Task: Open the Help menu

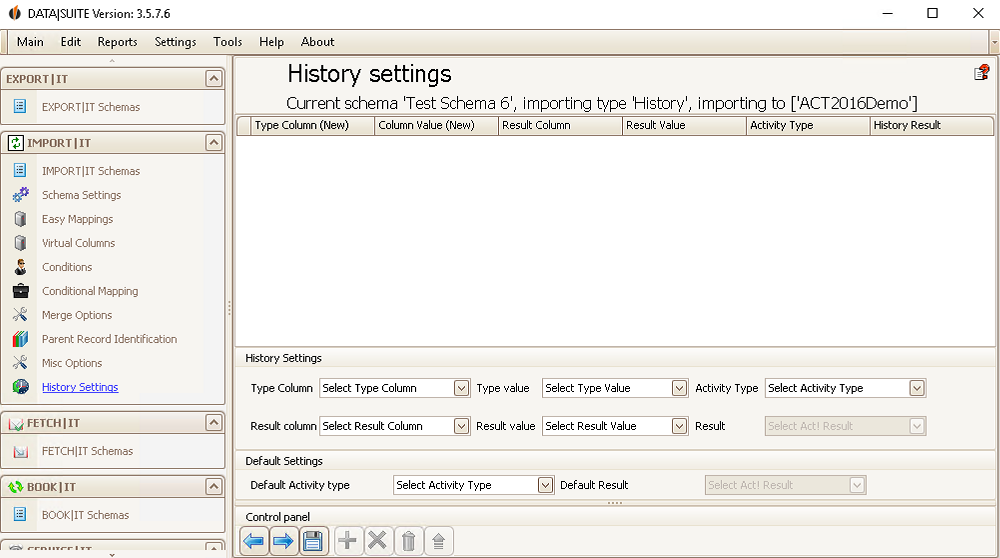Action: click(x=271, y=41)
